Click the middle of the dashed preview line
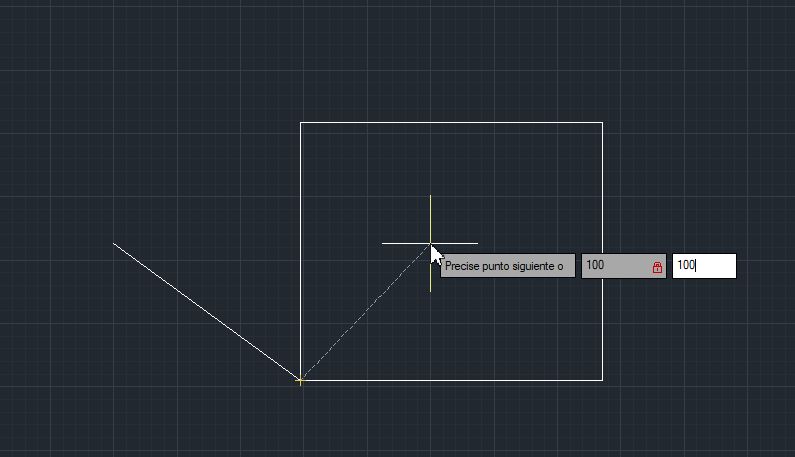795x457 pixels. pos(365,311)
